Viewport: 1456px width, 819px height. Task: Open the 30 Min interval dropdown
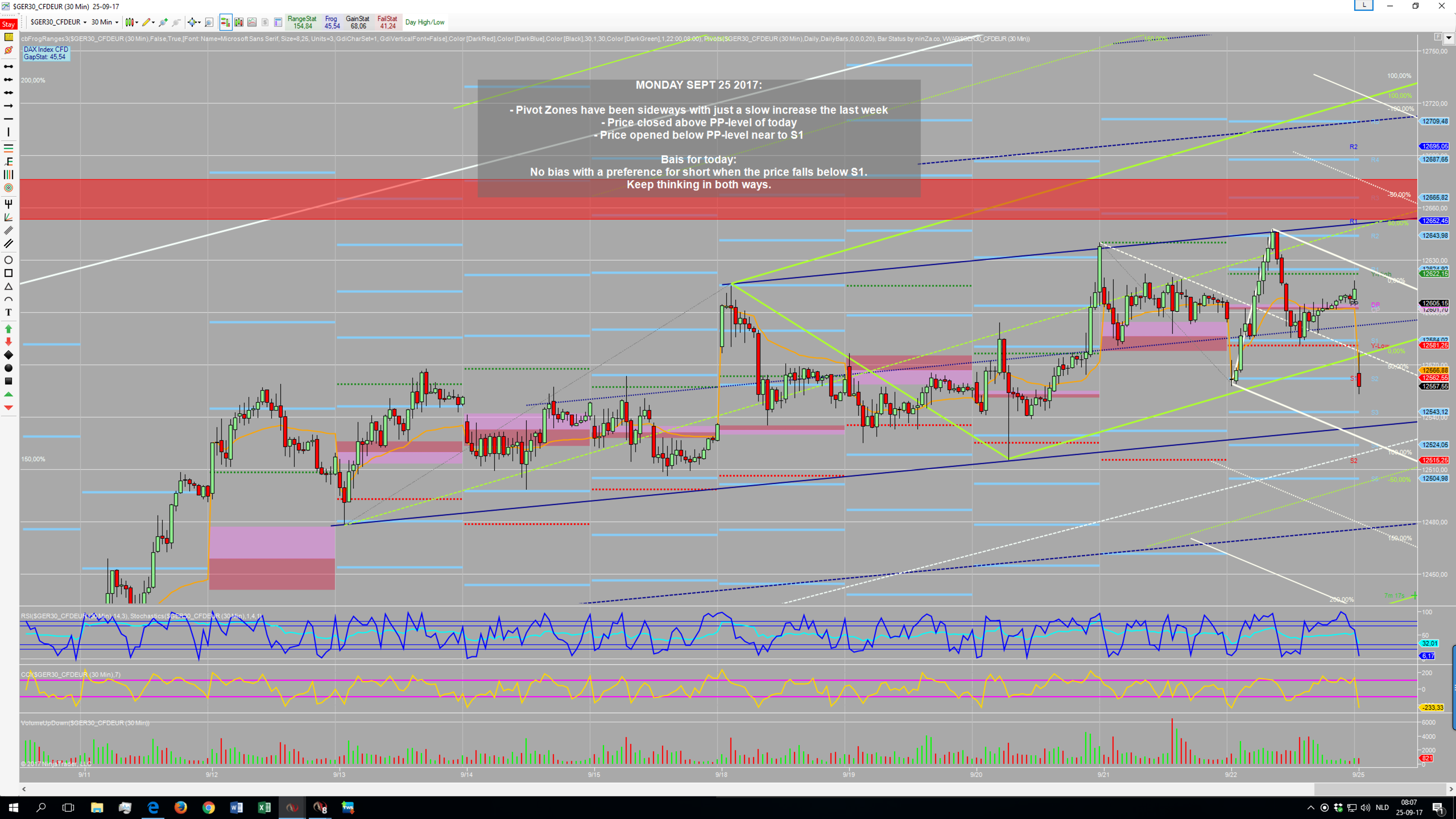pos(105,22)
